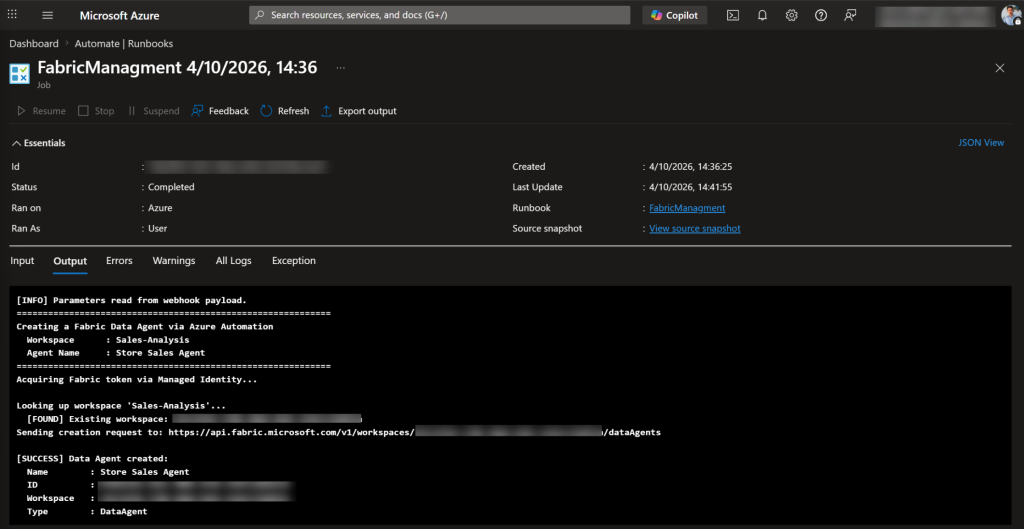The height and width of the screenshot is (529, 1024).
Task: Switch to the Input tab
Action: 22,261
